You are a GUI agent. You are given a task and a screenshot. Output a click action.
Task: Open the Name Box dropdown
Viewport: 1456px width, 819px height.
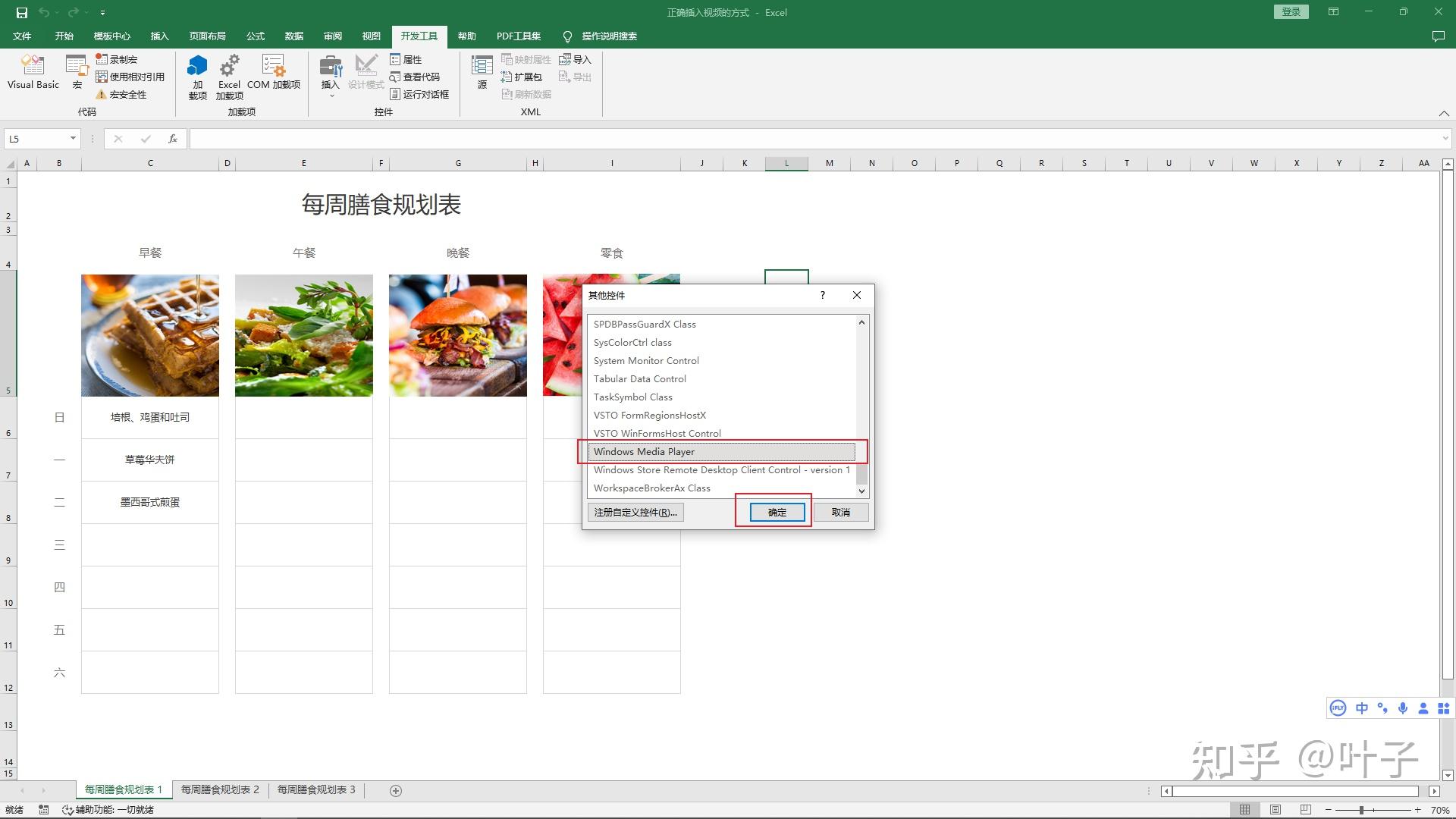pos(73,139)
